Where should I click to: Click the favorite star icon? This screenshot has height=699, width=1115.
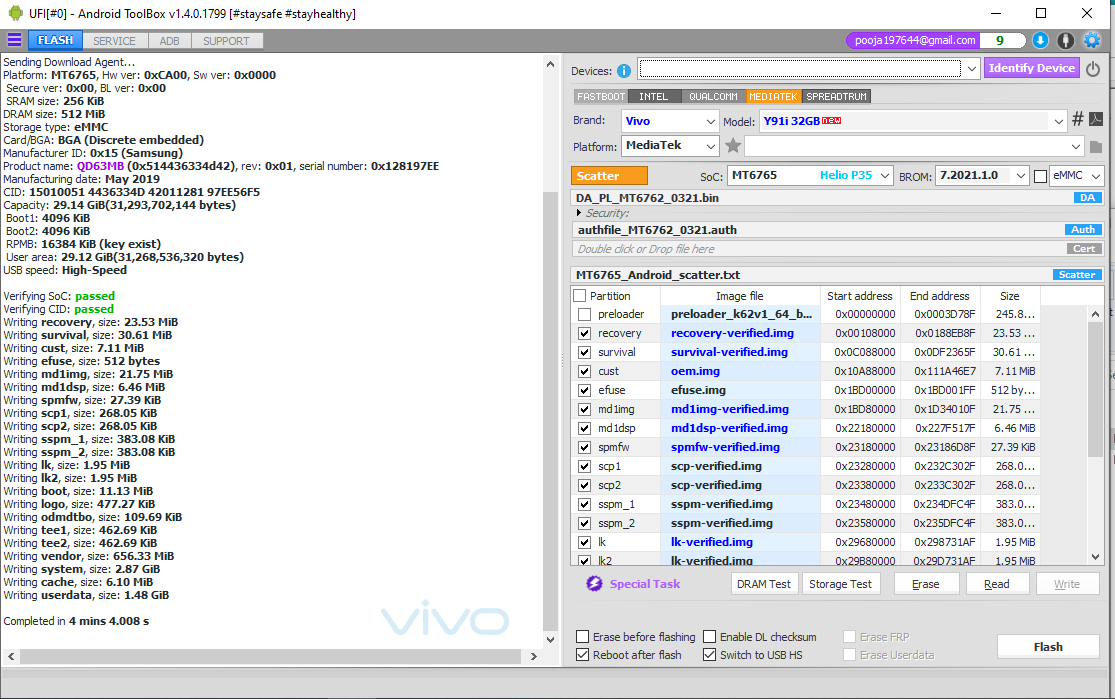coord(733,146)
